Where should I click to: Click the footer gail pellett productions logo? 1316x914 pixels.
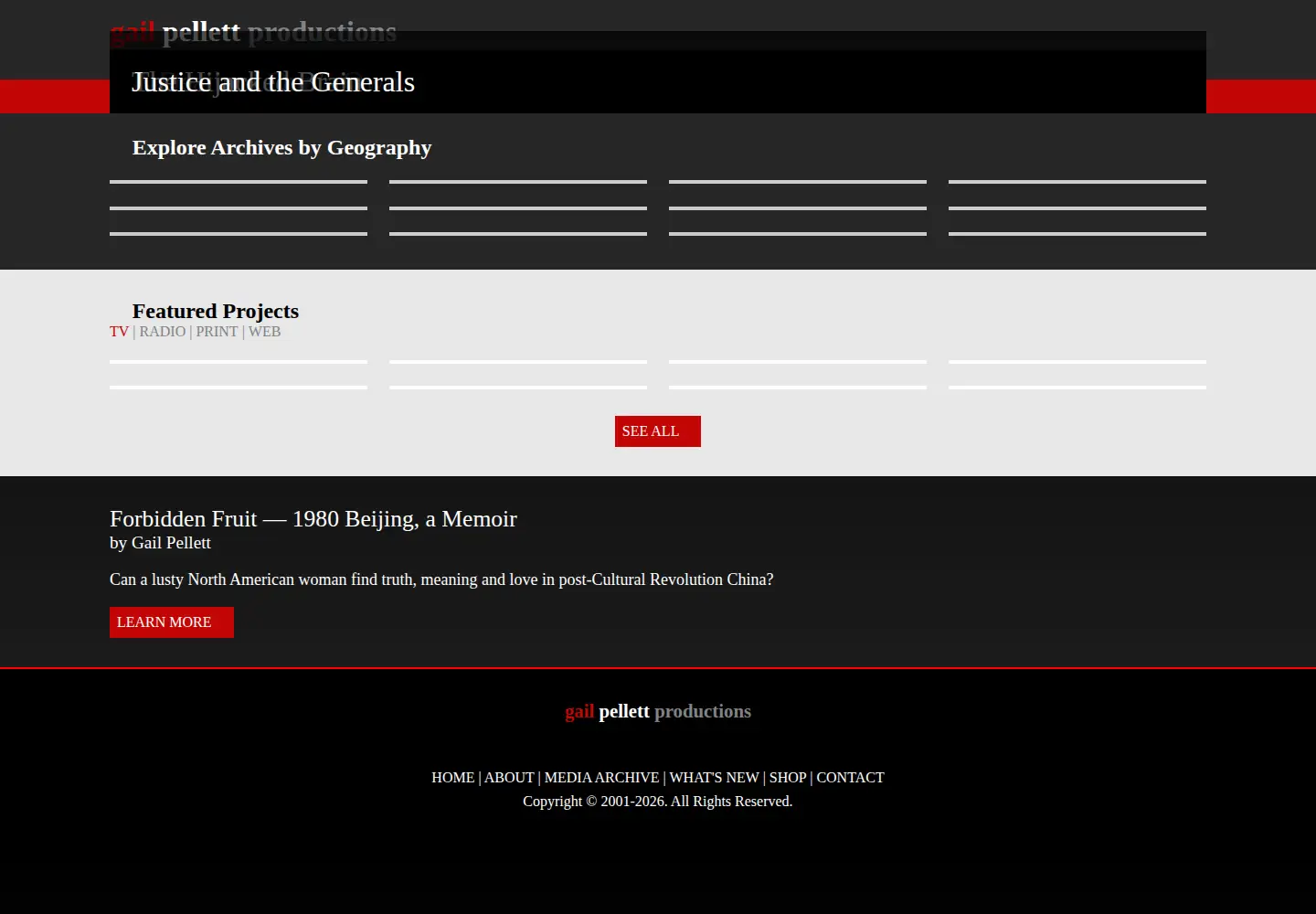point(658,711)
